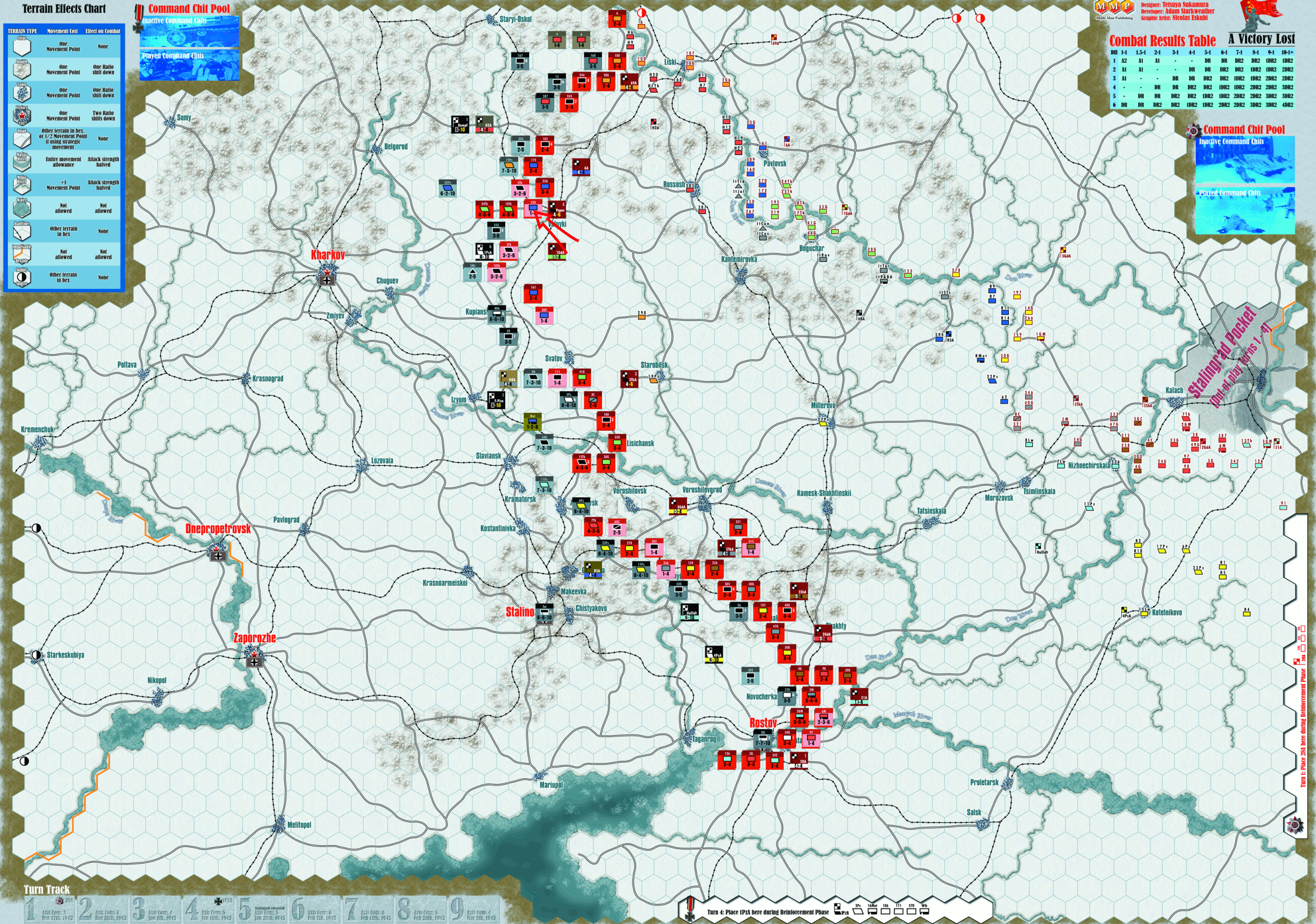Image resolution: width=1316 pixels, height=924 pixels.
Task: Click the Kharkov iron cross victory marker
Action: click(327, 280)
